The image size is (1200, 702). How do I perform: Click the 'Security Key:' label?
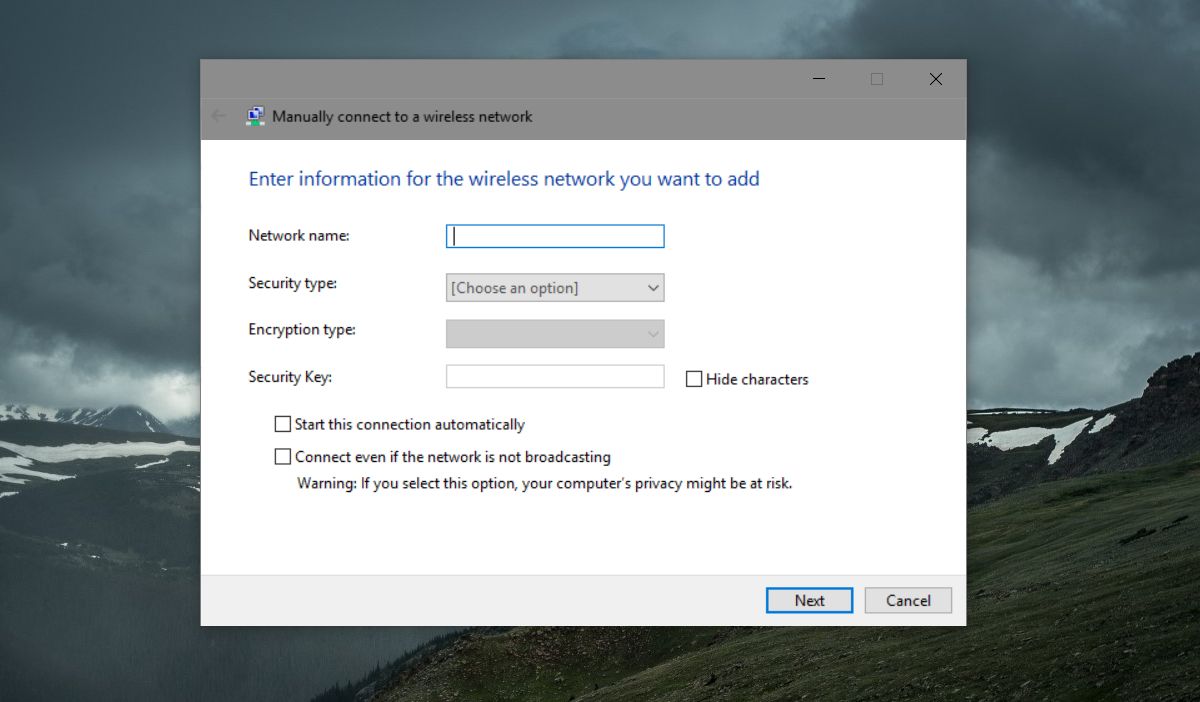[x=290, y=377]
